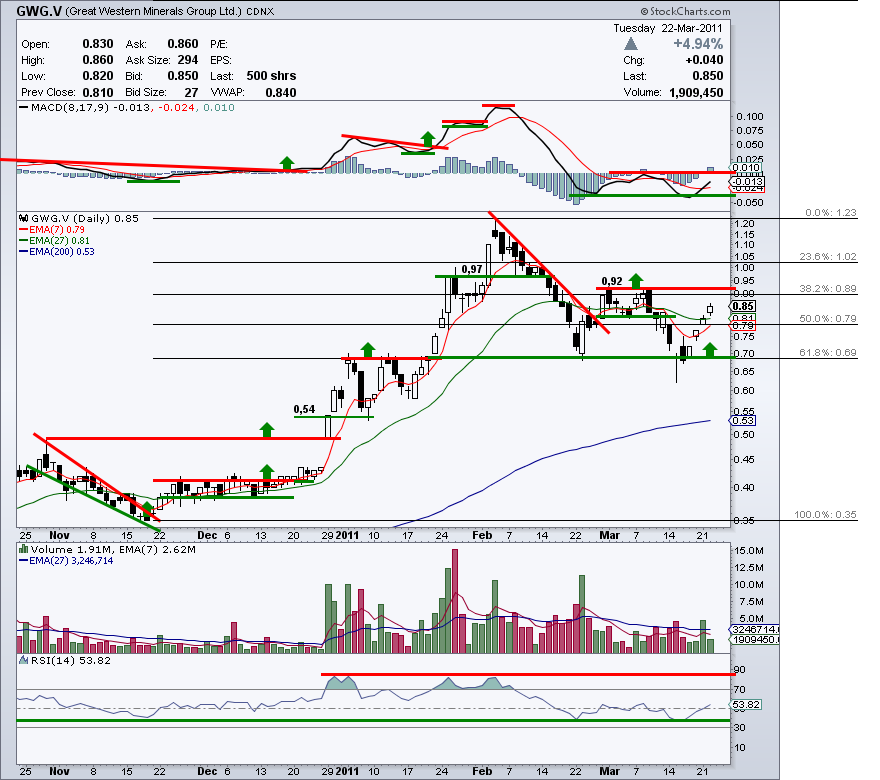
Task: Click the GWG.V ticker symbol in the header
Action: (39, 11)
